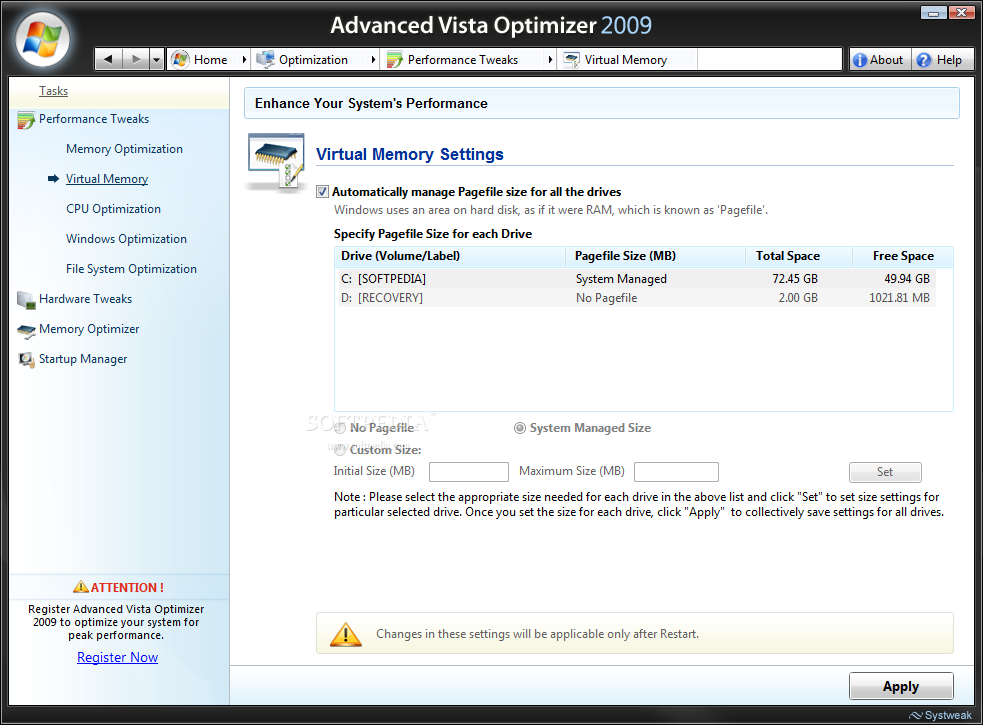This screenshot has height=725, width=983.
Task: Click the Startup Manager sidebar icon
Action: (26, 360)
